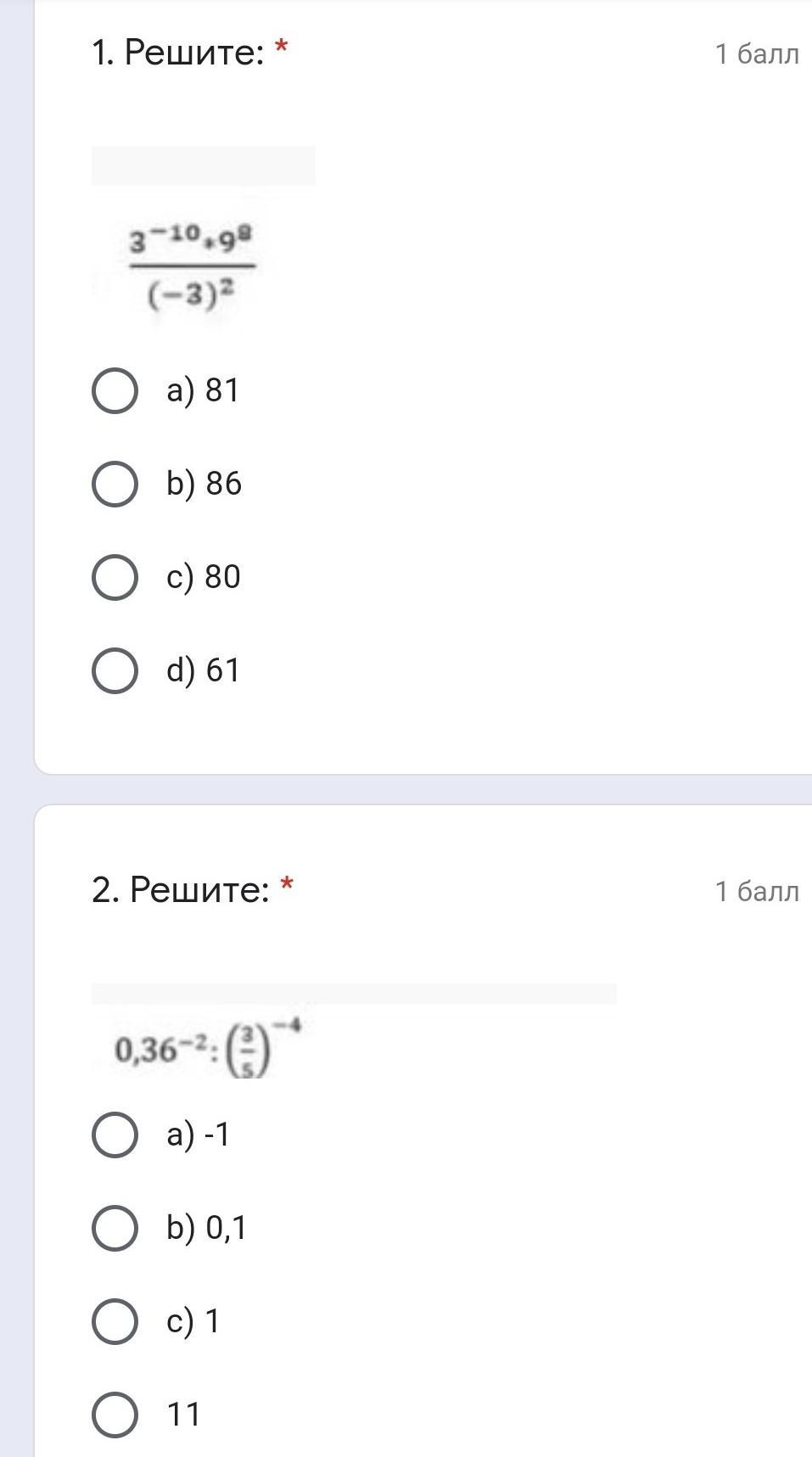812x1457 pixels.
Task: Click the 0,36⁻² formula image
Action: [208, 1049]
